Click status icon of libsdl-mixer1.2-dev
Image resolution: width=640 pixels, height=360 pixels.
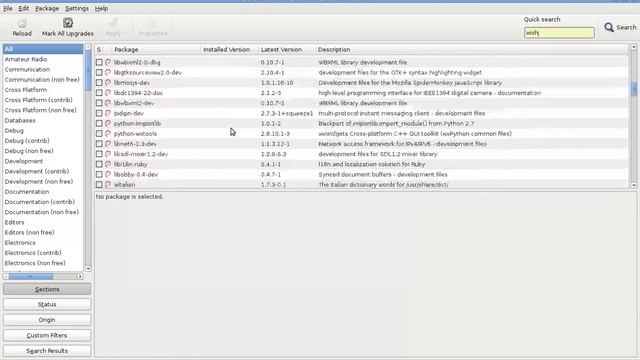pos(108,154)
